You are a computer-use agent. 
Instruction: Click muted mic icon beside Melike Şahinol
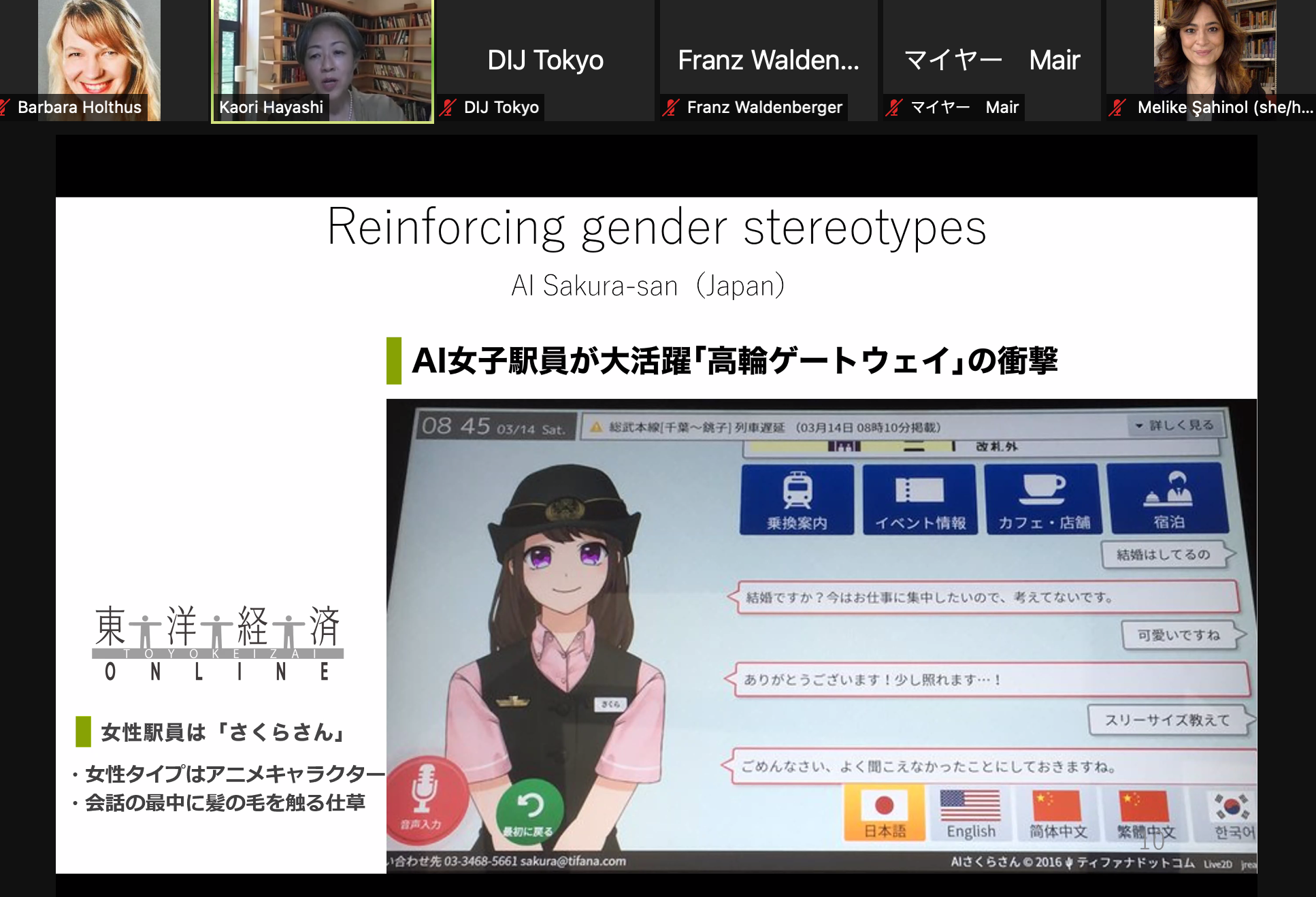point(1117,108)
